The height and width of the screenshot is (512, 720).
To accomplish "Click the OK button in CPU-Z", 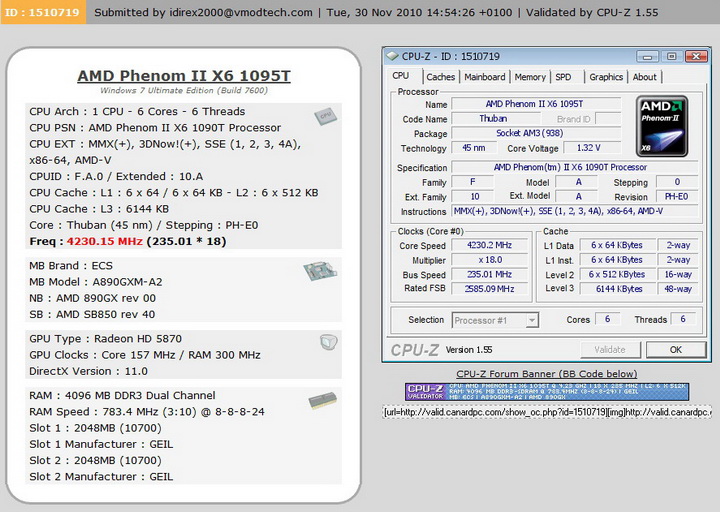I will point(676,350).
